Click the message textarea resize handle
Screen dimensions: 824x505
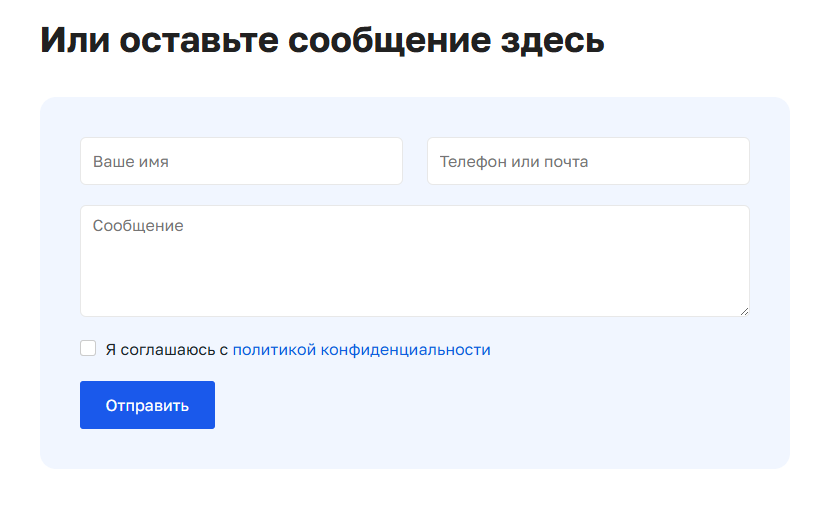point(744,312)
